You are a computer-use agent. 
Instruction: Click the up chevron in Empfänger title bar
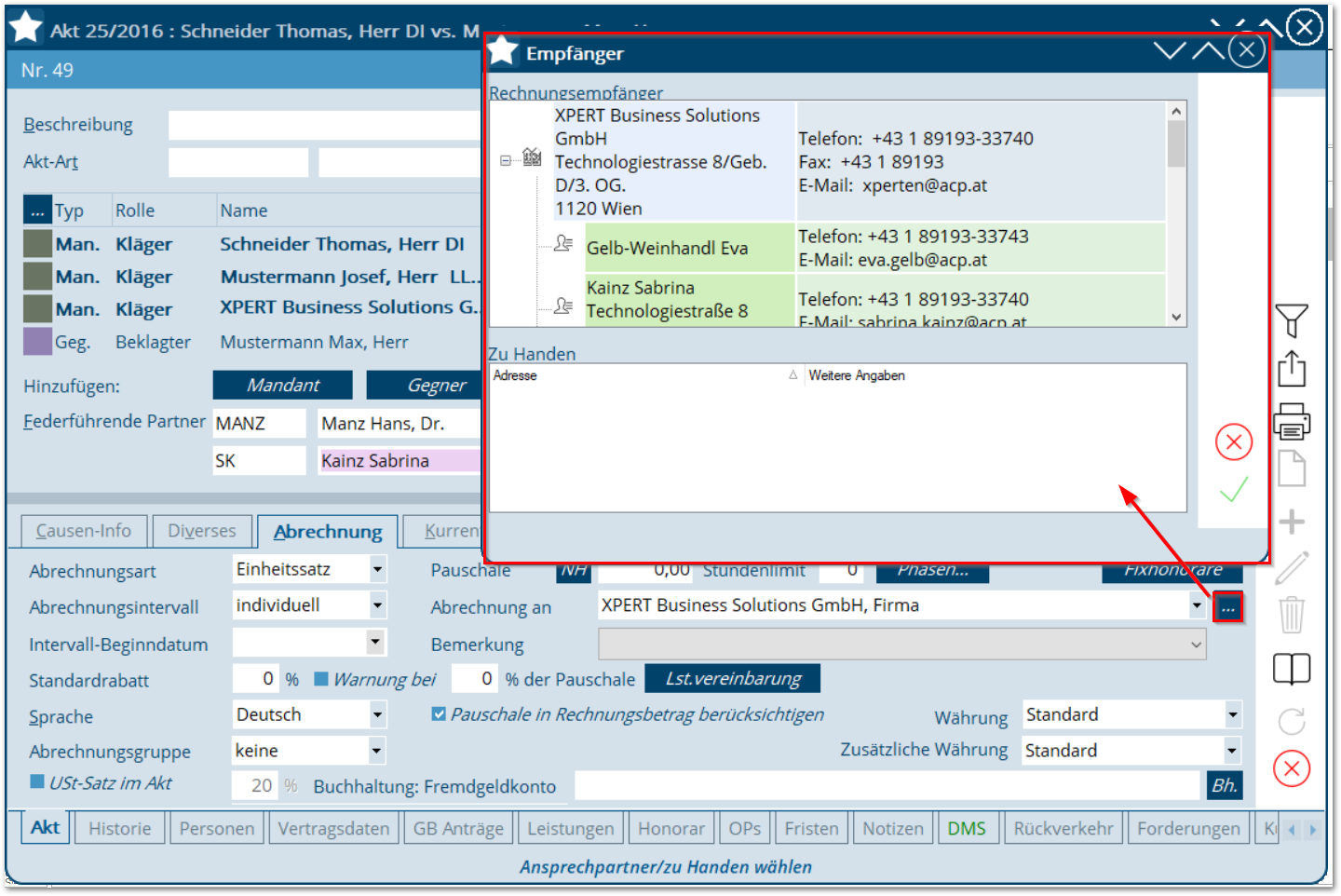tap(1208, 50)
